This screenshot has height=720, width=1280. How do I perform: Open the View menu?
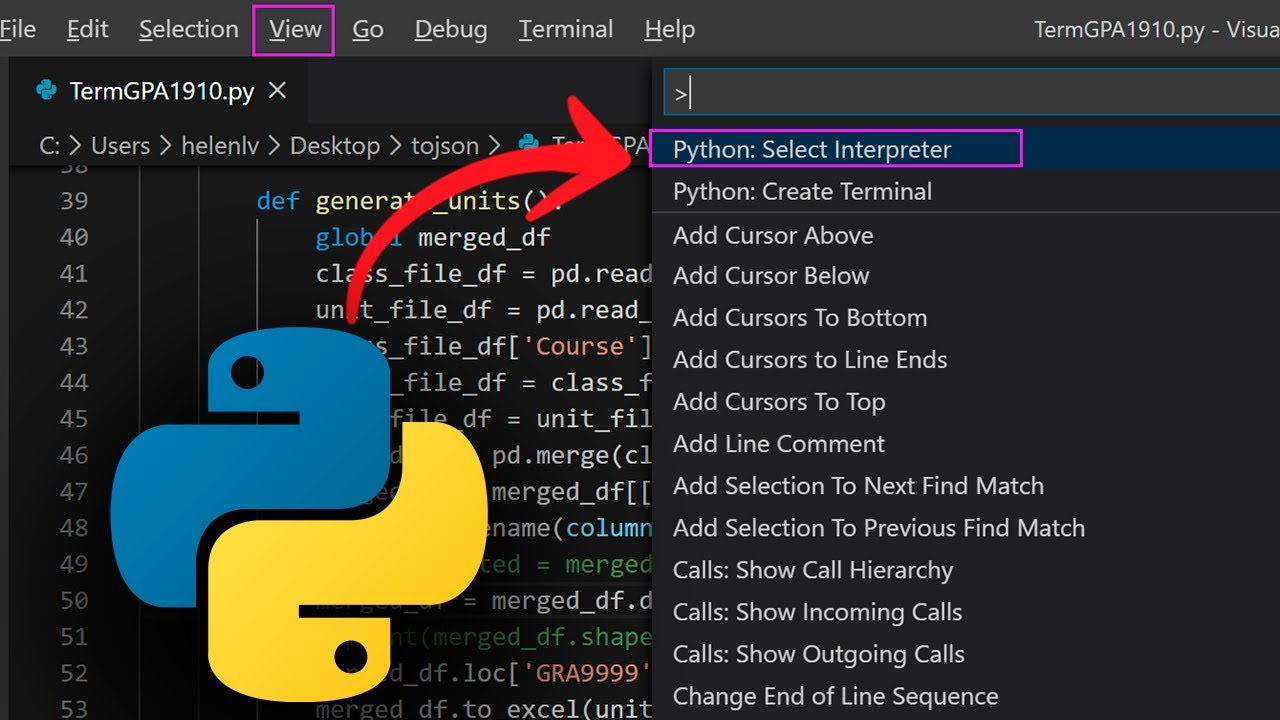point(294,30)
